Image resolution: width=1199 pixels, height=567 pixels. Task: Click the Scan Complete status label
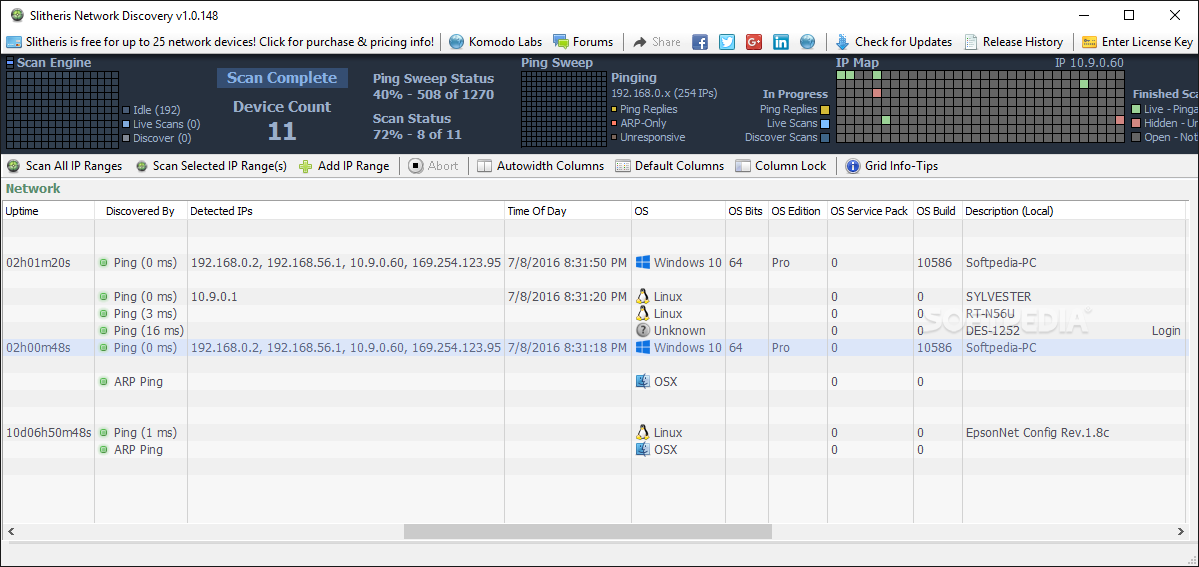point(282,78)
